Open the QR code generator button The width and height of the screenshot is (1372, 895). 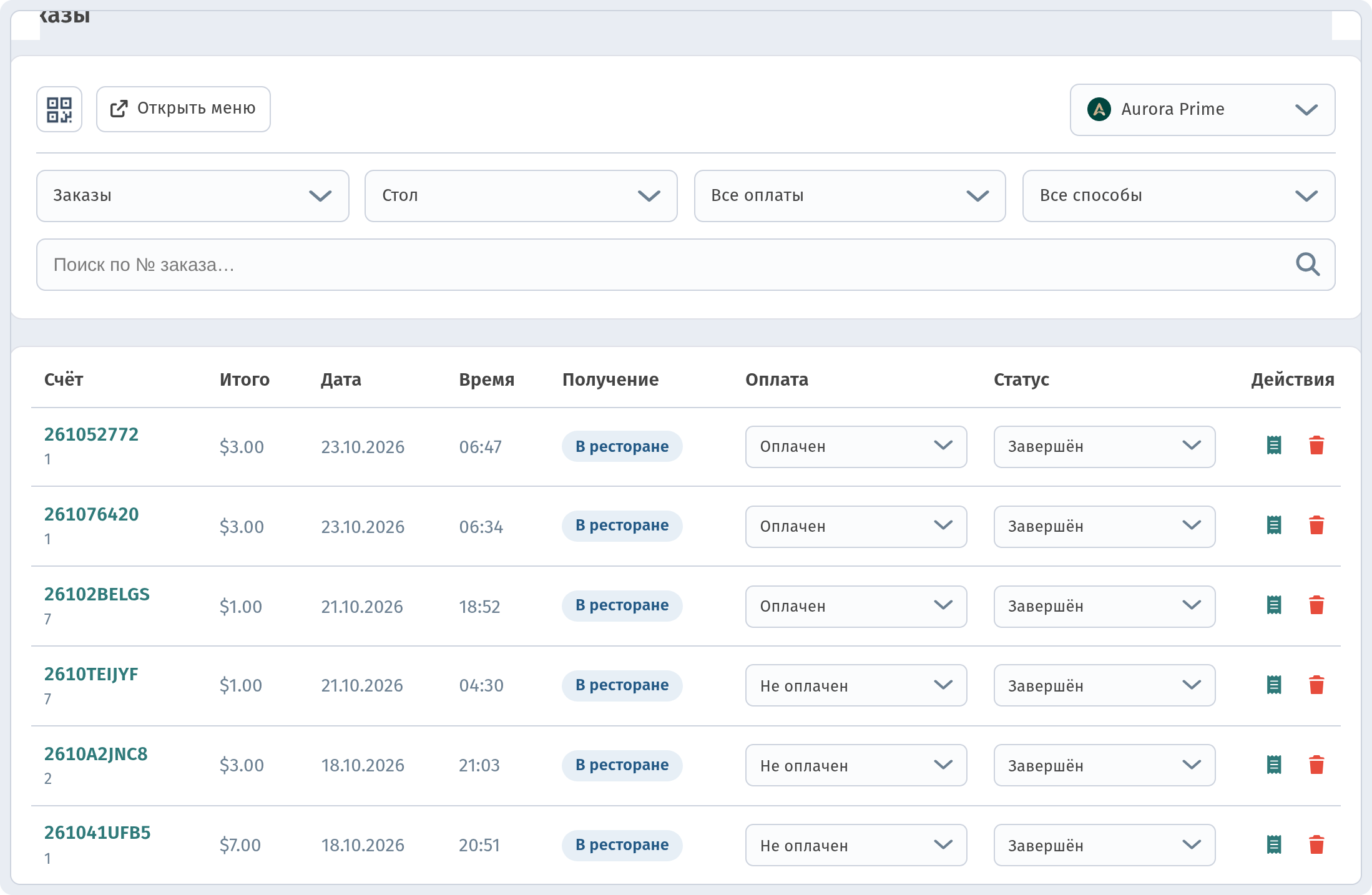pyautogui.click(x=59, y=109)
